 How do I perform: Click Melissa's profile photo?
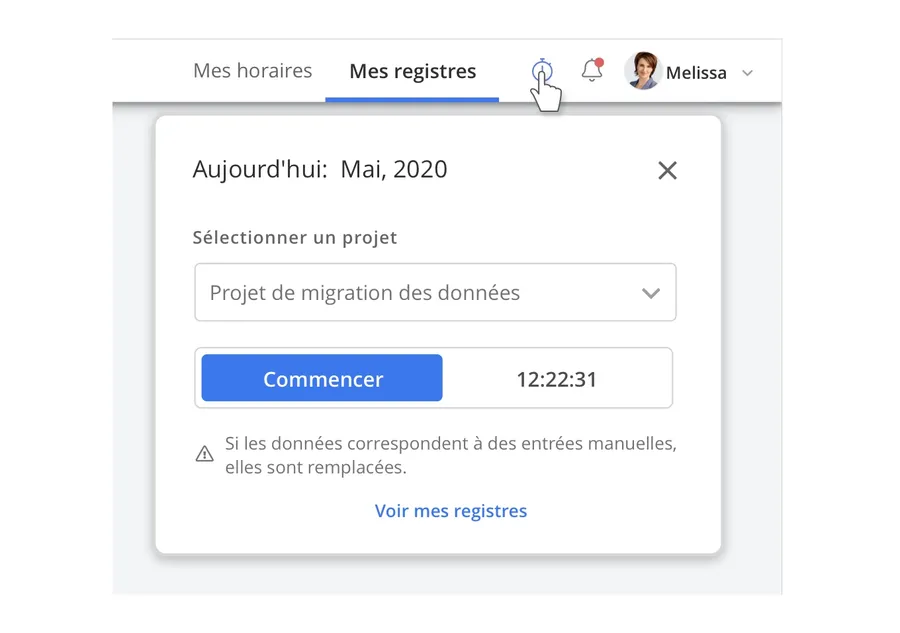tap(642, 71)
